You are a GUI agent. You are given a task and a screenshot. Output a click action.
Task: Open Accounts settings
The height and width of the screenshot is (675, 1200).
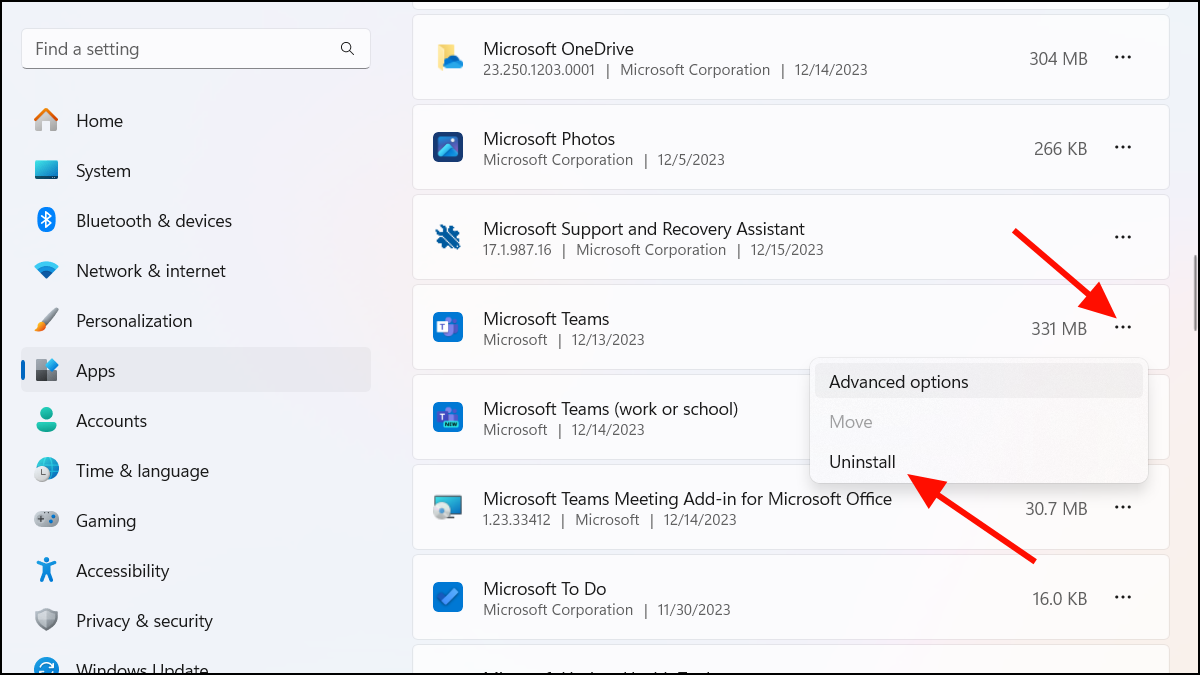pyautogui.click(x=196, y=421)
